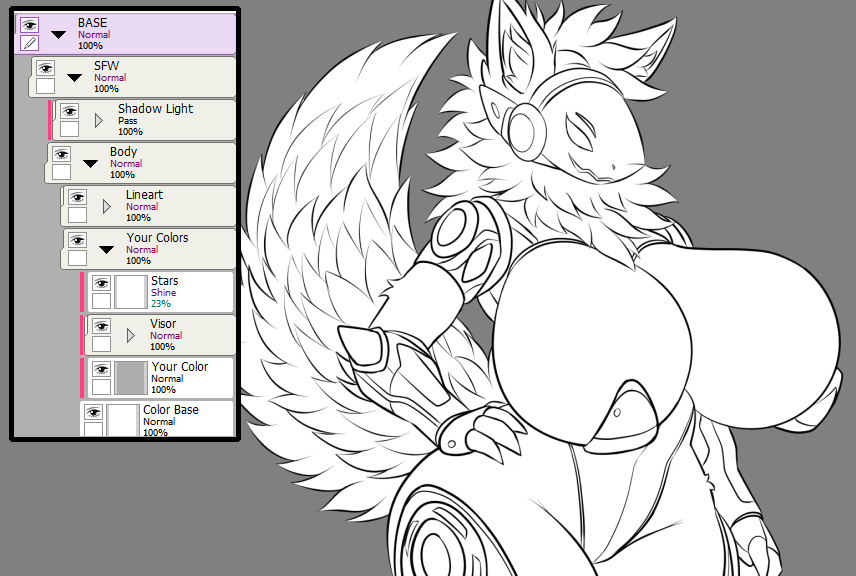Tick the box under Body's eye icon

(x=61, y=173)
